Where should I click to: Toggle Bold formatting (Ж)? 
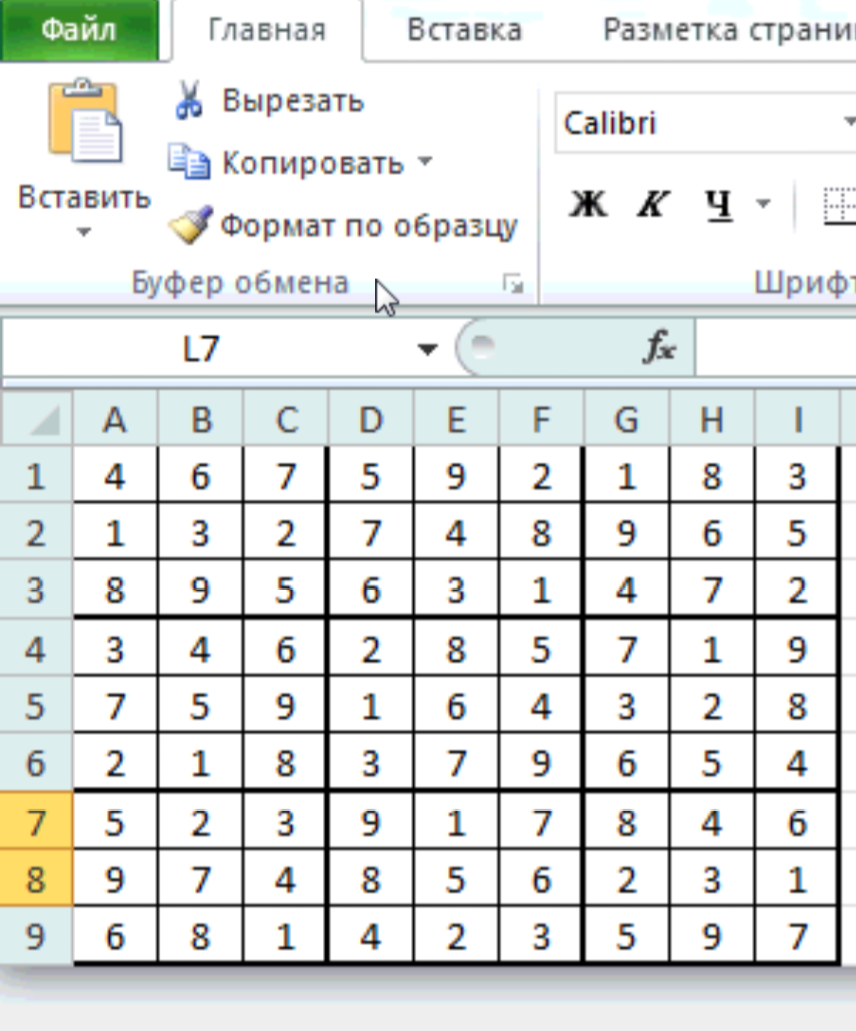pyautogui.click(x=588, y=205)
